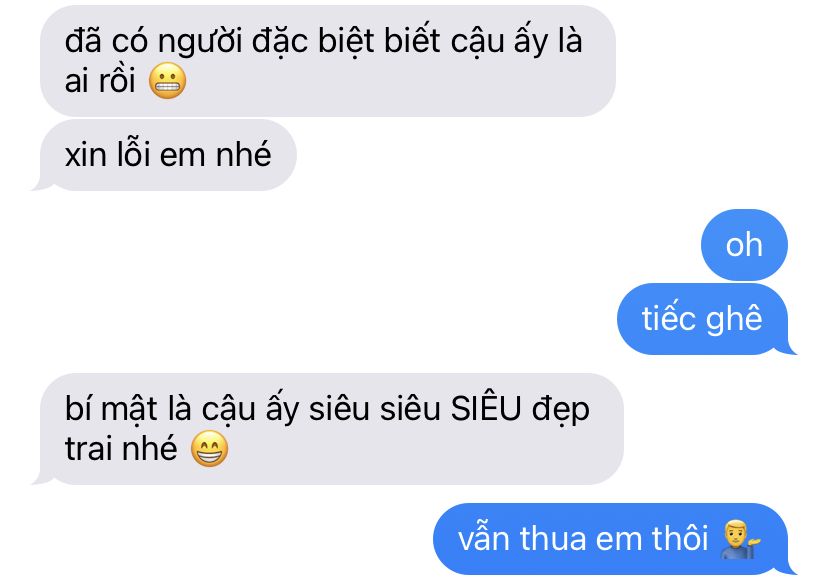The image size is (828, 582).
Task: Tap the lowercase 'siêu siêu' words
Action: (x=374, y=409)
